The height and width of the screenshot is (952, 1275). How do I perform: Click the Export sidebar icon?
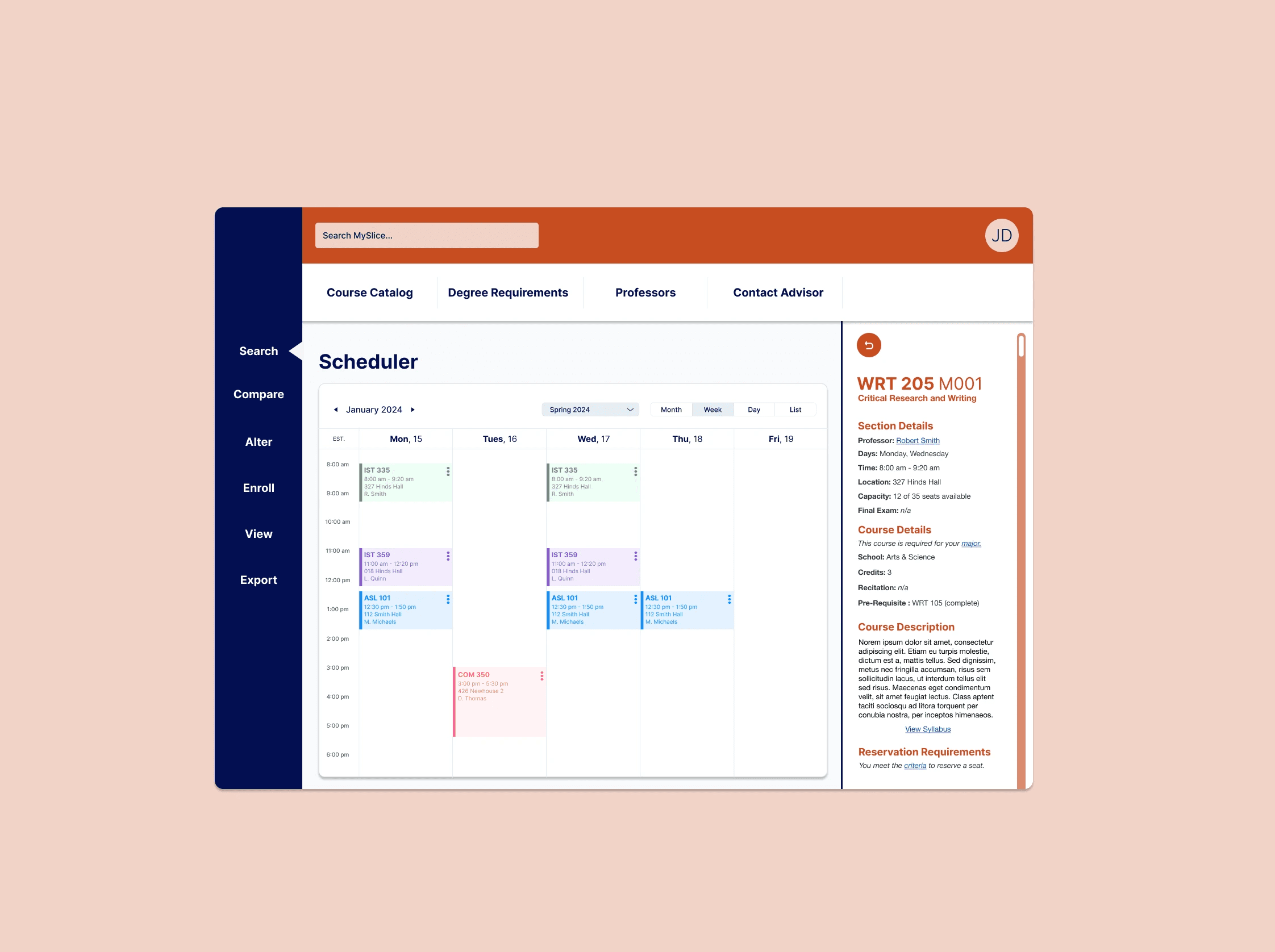tap(258, 579)
